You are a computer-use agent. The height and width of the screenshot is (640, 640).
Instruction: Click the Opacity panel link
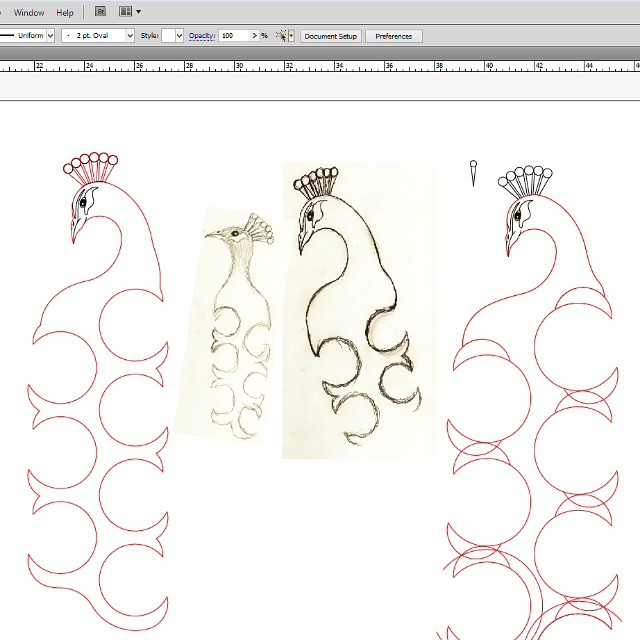coord(202,36)
